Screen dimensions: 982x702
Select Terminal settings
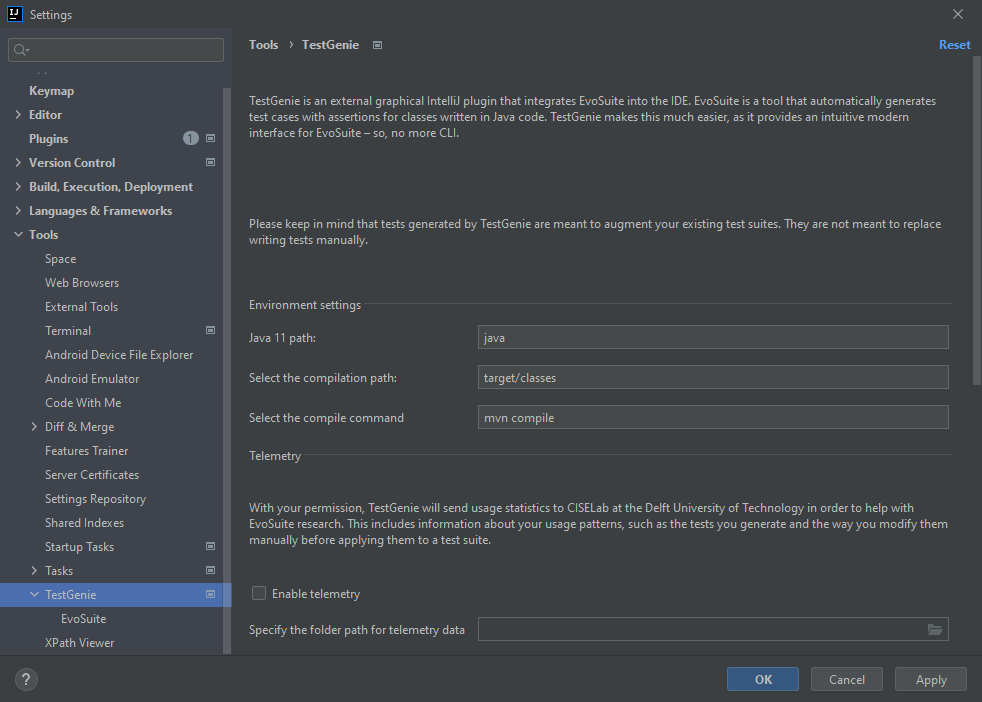coord(68,331)
